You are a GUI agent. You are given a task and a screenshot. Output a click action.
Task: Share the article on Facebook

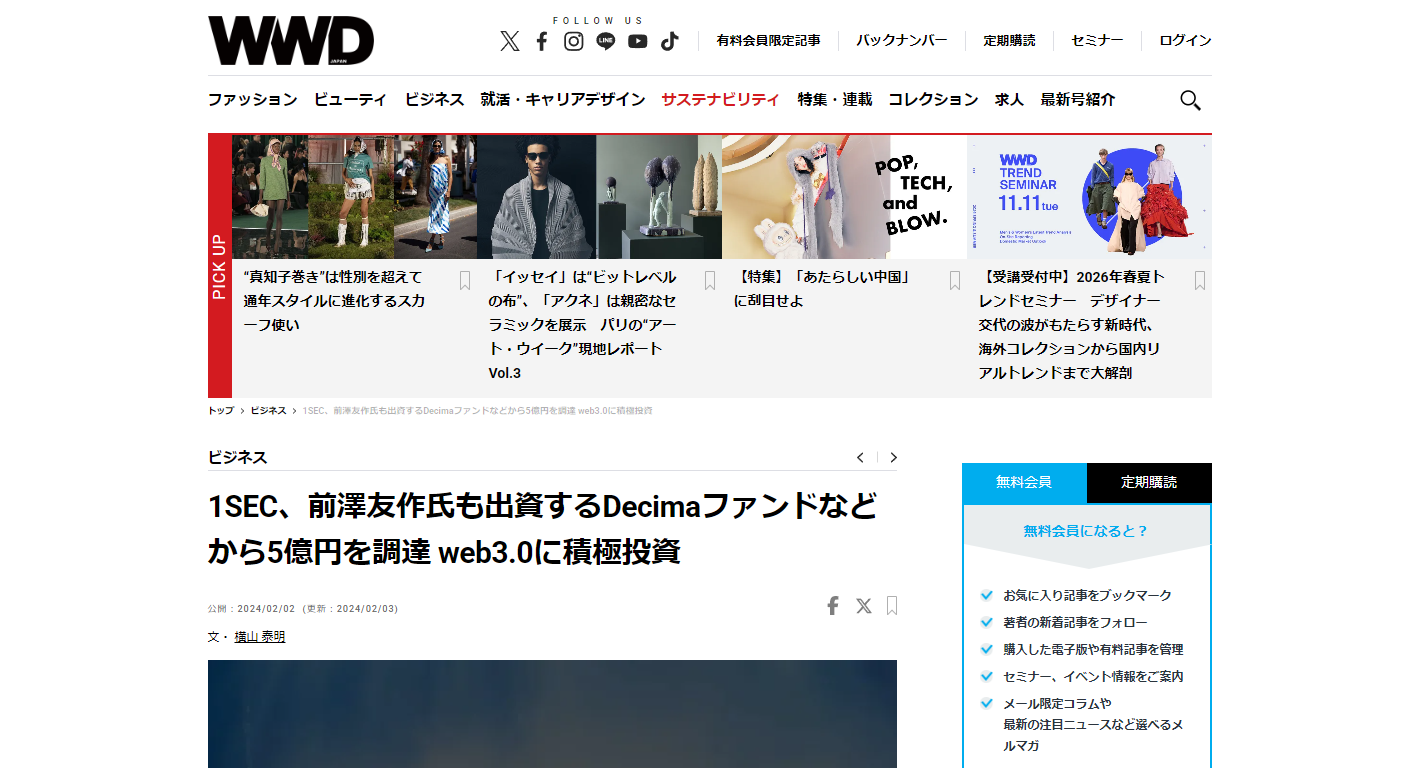(x=832, y=606)
